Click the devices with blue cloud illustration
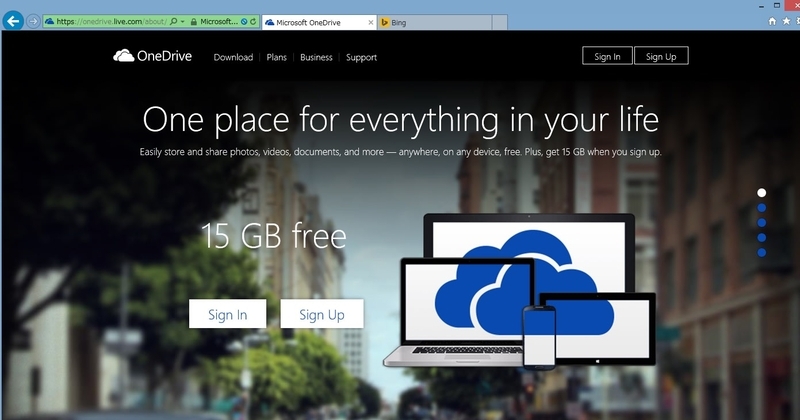 pos(519,291)
